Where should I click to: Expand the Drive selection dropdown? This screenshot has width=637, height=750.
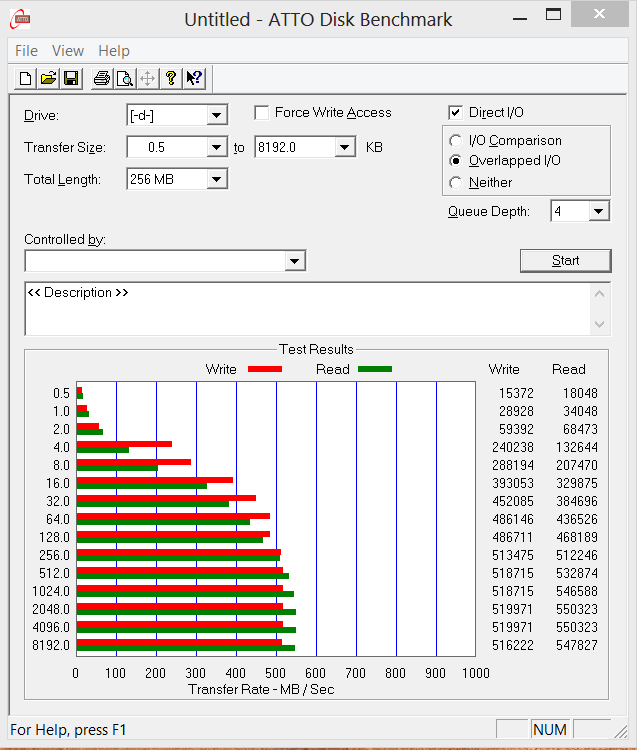pos(216,116)
